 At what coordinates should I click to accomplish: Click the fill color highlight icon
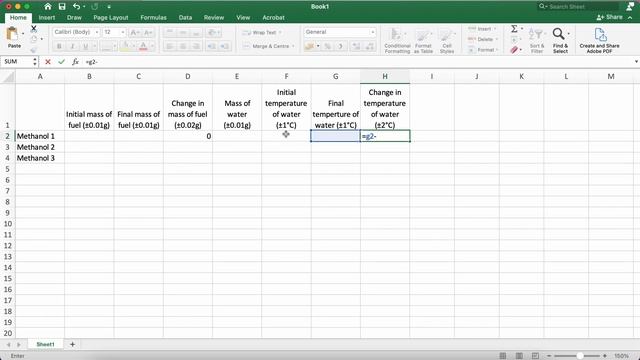click(x=125, y=46)
